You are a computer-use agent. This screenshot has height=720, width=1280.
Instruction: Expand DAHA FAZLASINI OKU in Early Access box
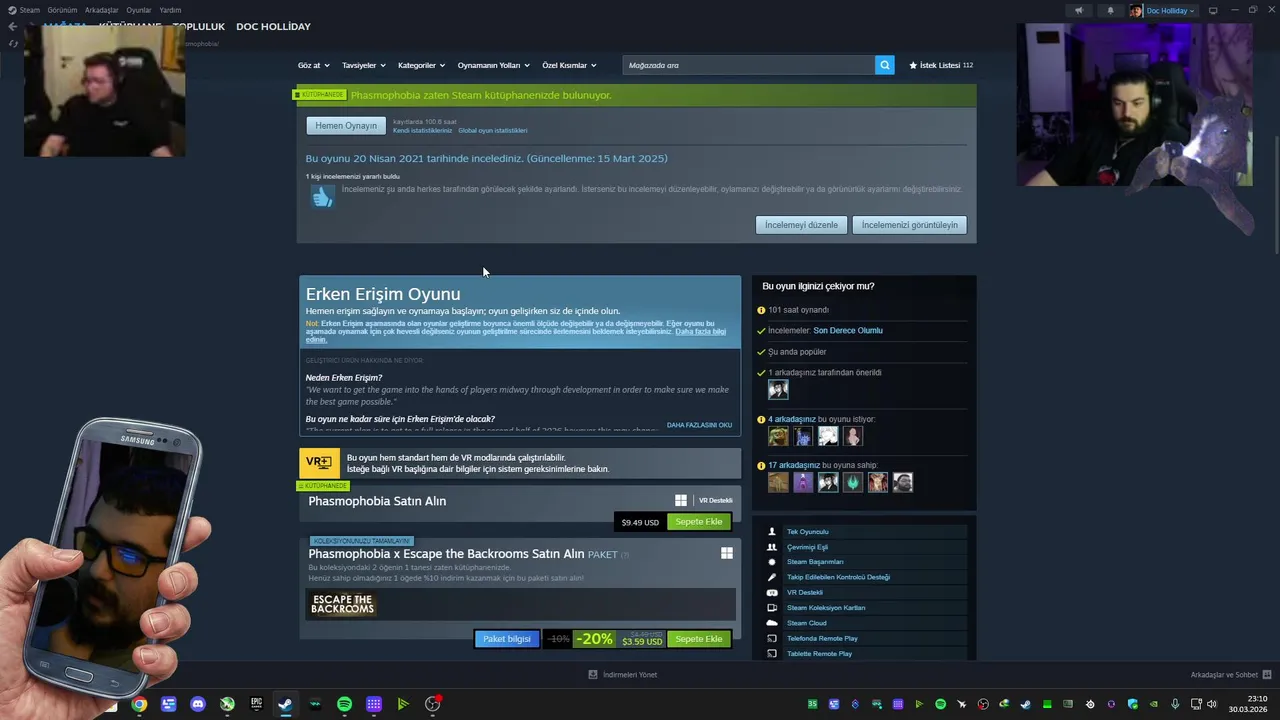[699, 425]
